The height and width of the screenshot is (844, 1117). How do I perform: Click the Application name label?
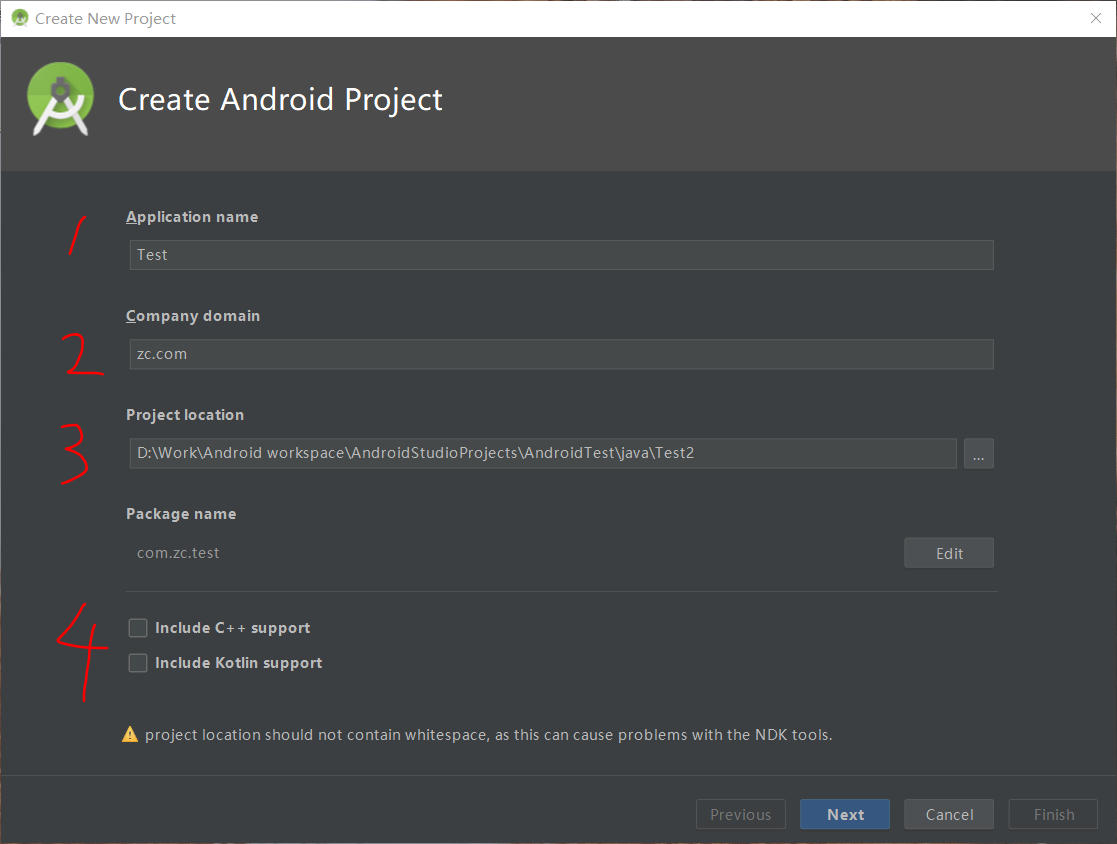click(x=192, y=217)
